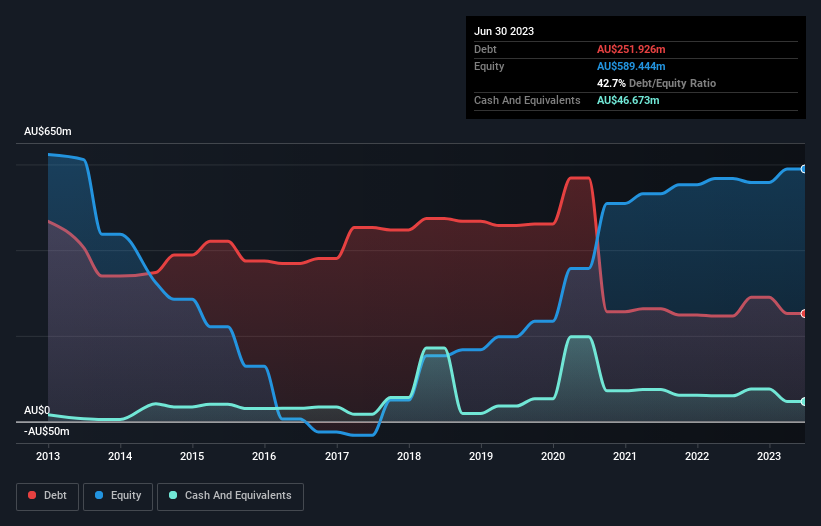
Task: Click the Jun 30 2023 tooltip date
Action: [x=504, y=31]
